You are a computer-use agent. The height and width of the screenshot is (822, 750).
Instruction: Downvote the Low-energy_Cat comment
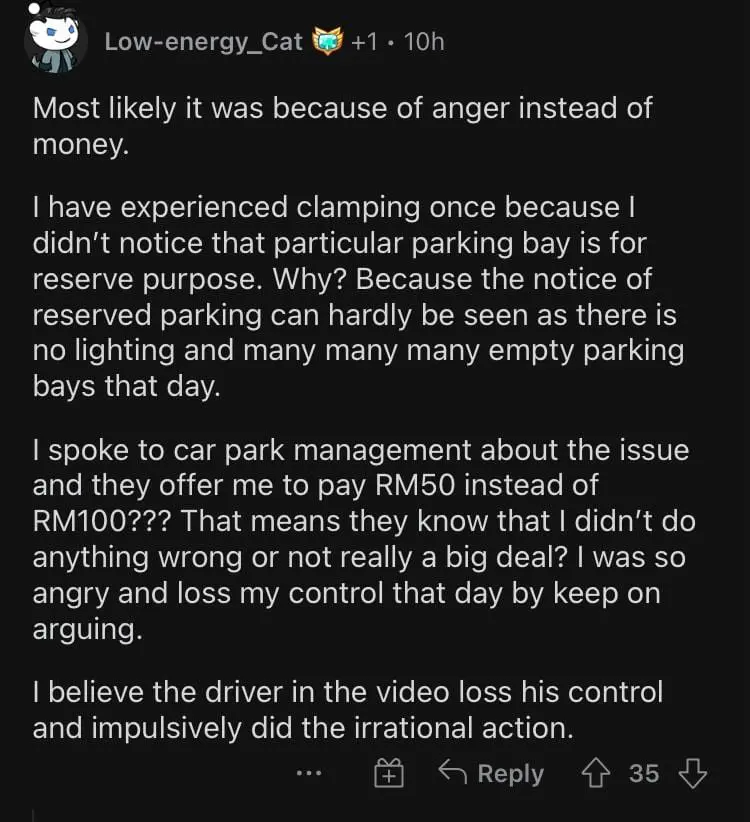click(692, 773)
